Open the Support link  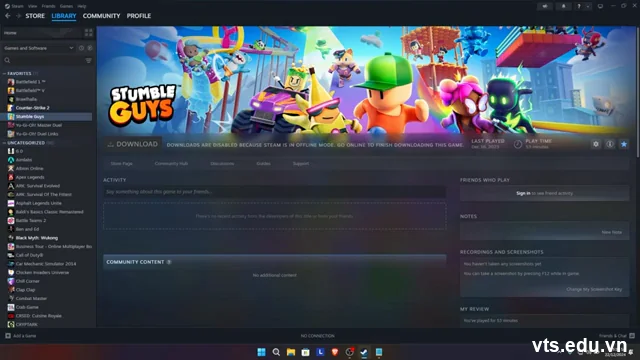point(301,164)
